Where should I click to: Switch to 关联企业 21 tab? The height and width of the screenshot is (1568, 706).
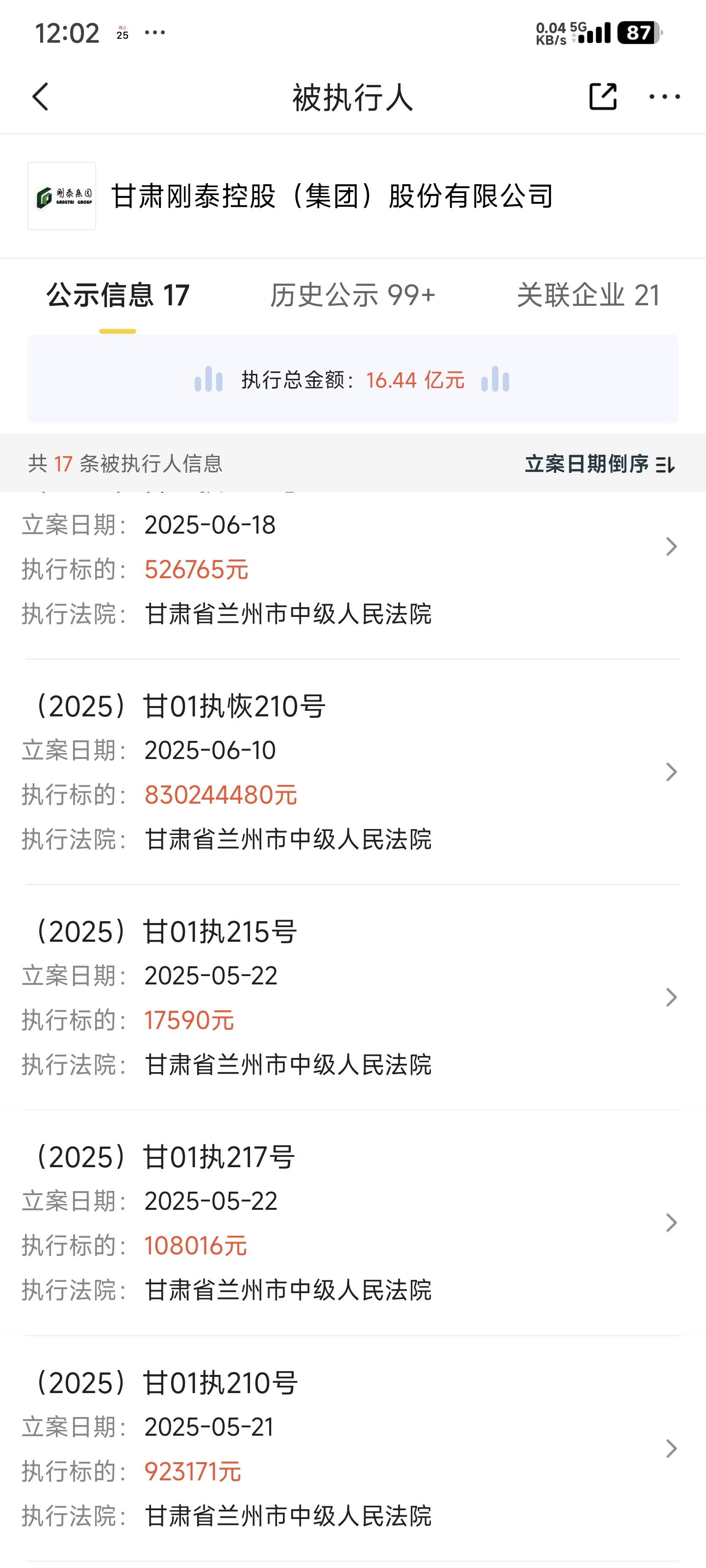[588, 295]
